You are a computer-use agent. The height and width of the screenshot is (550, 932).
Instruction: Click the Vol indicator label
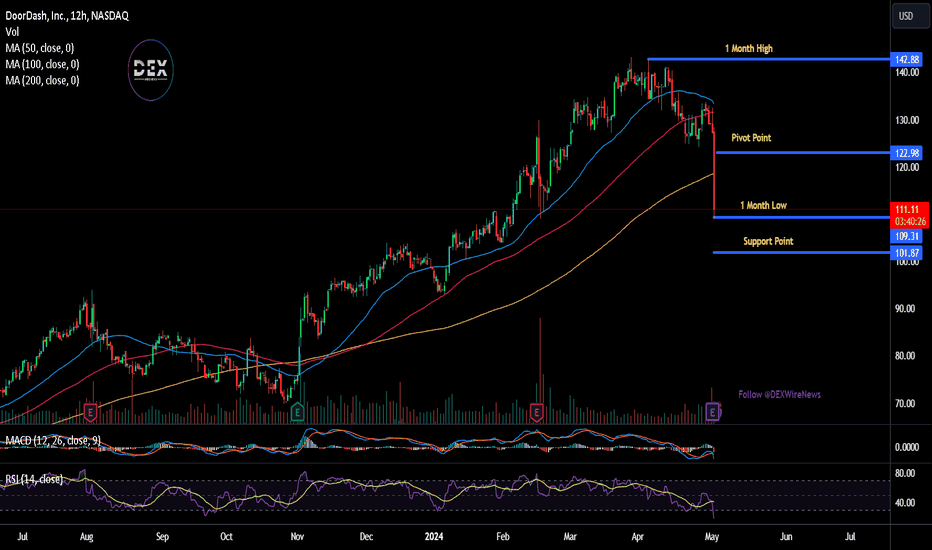(x=12, y=32)
